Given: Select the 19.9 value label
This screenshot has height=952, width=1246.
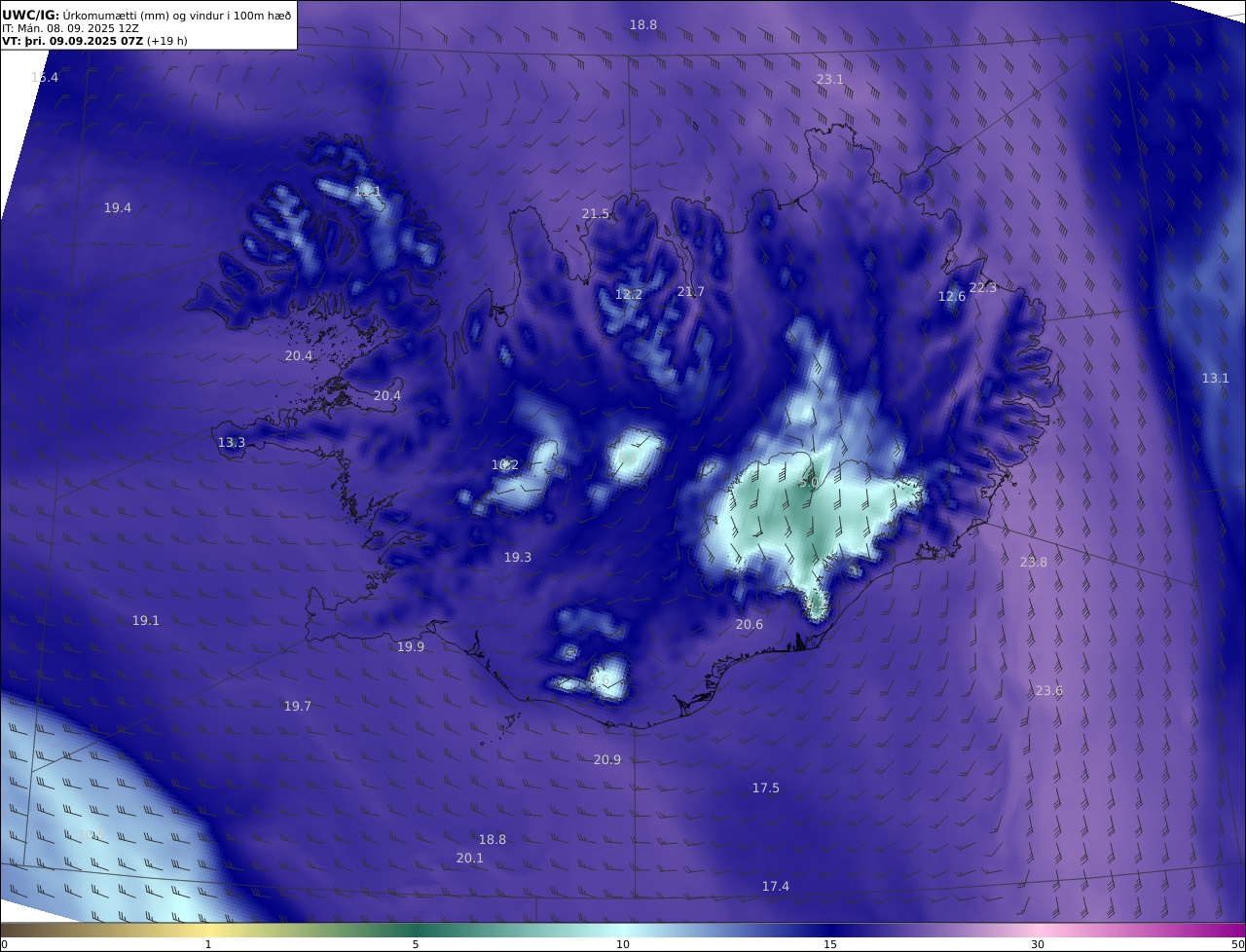Looking at the screenshot, I should [411, 646].
